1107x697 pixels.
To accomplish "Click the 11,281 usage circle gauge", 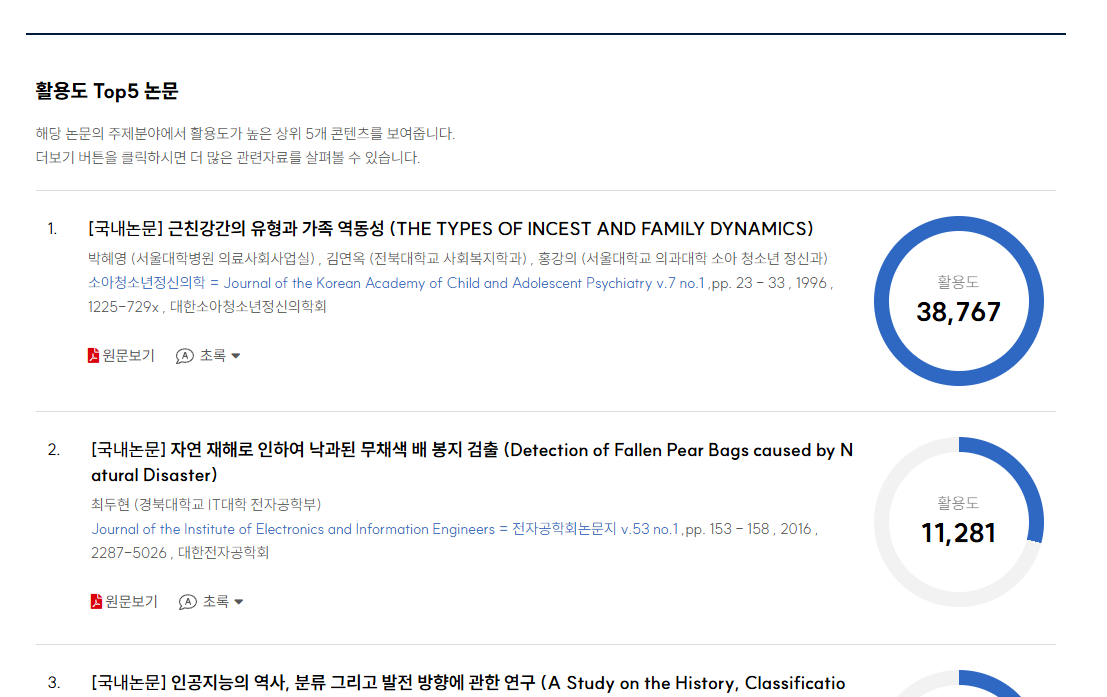I will pyautogui.click(x=959, y=522).
